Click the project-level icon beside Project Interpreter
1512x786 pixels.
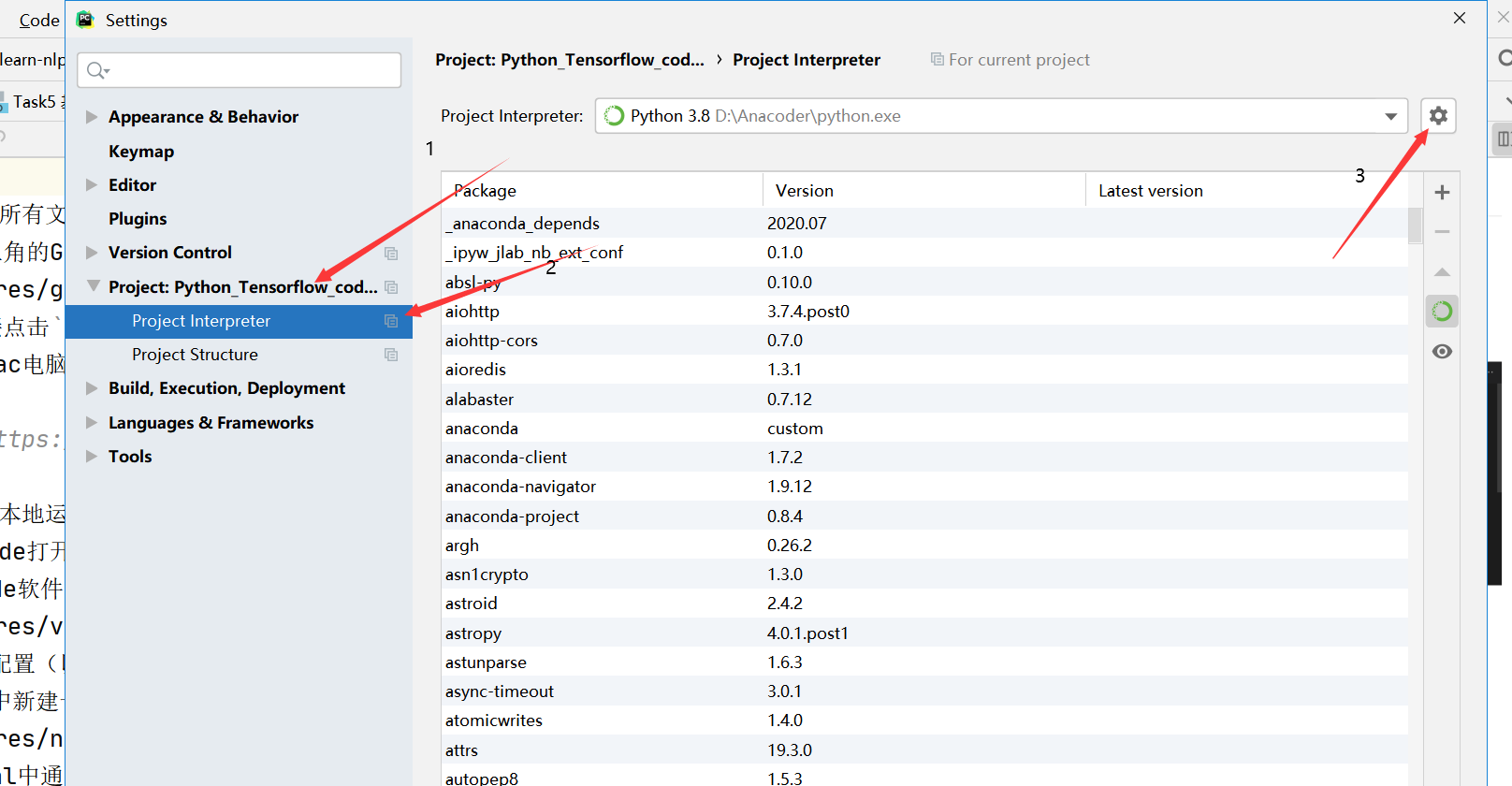391,321
